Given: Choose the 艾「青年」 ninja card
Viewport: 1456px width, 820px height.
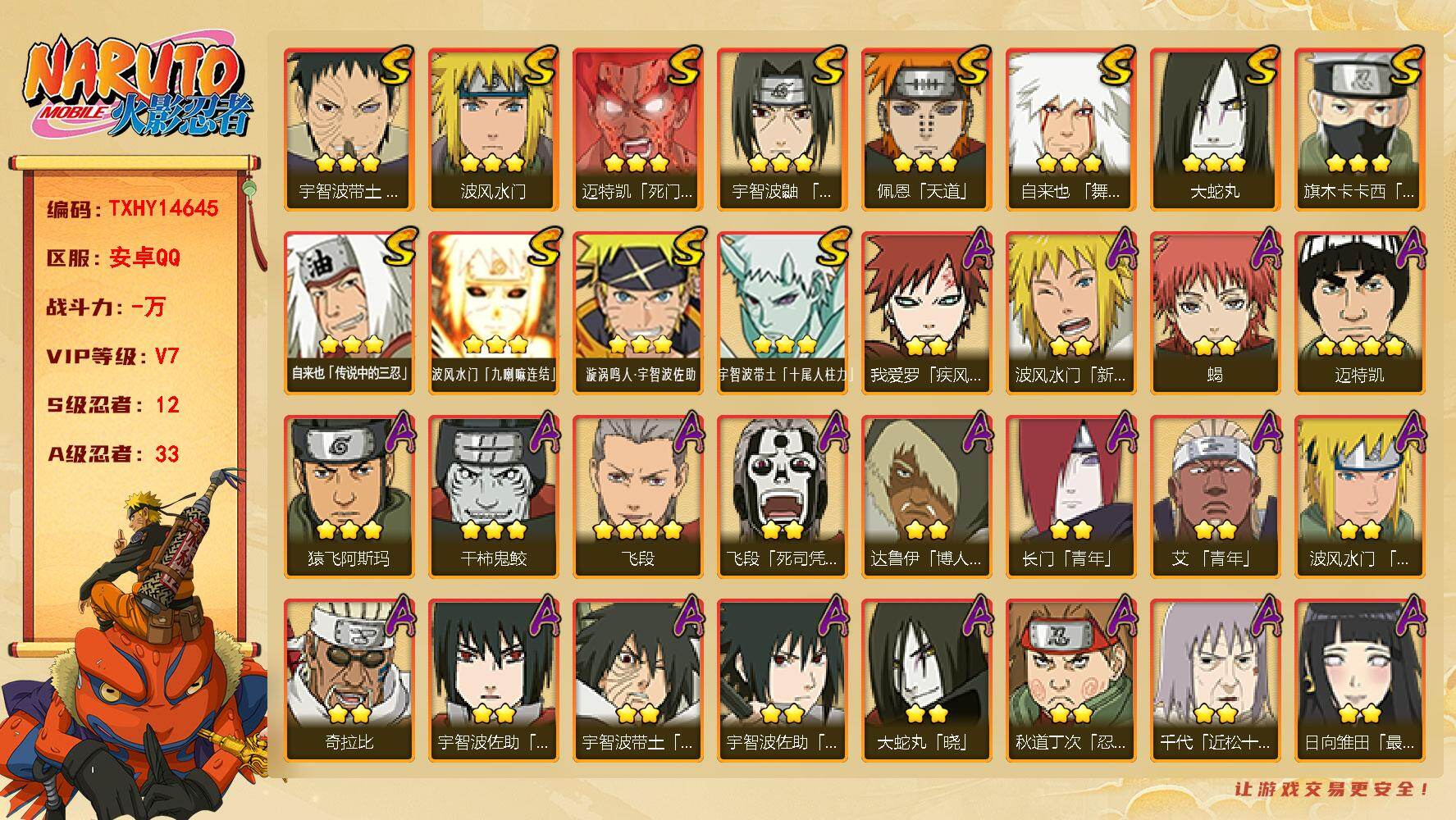Looking at the screenshot, I should [x=1215, y=496].
